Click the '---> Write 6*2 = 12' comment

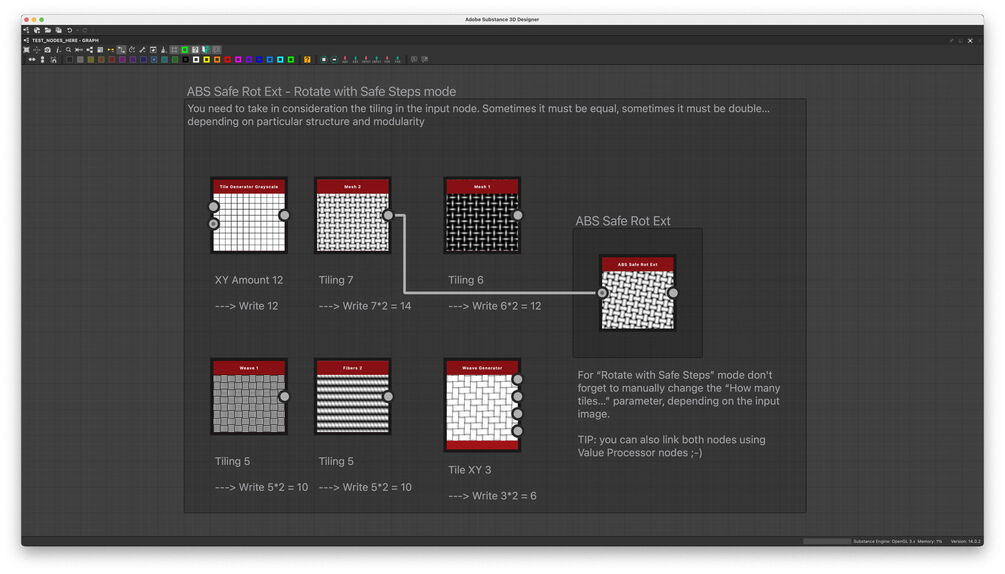tap(494, 306)
